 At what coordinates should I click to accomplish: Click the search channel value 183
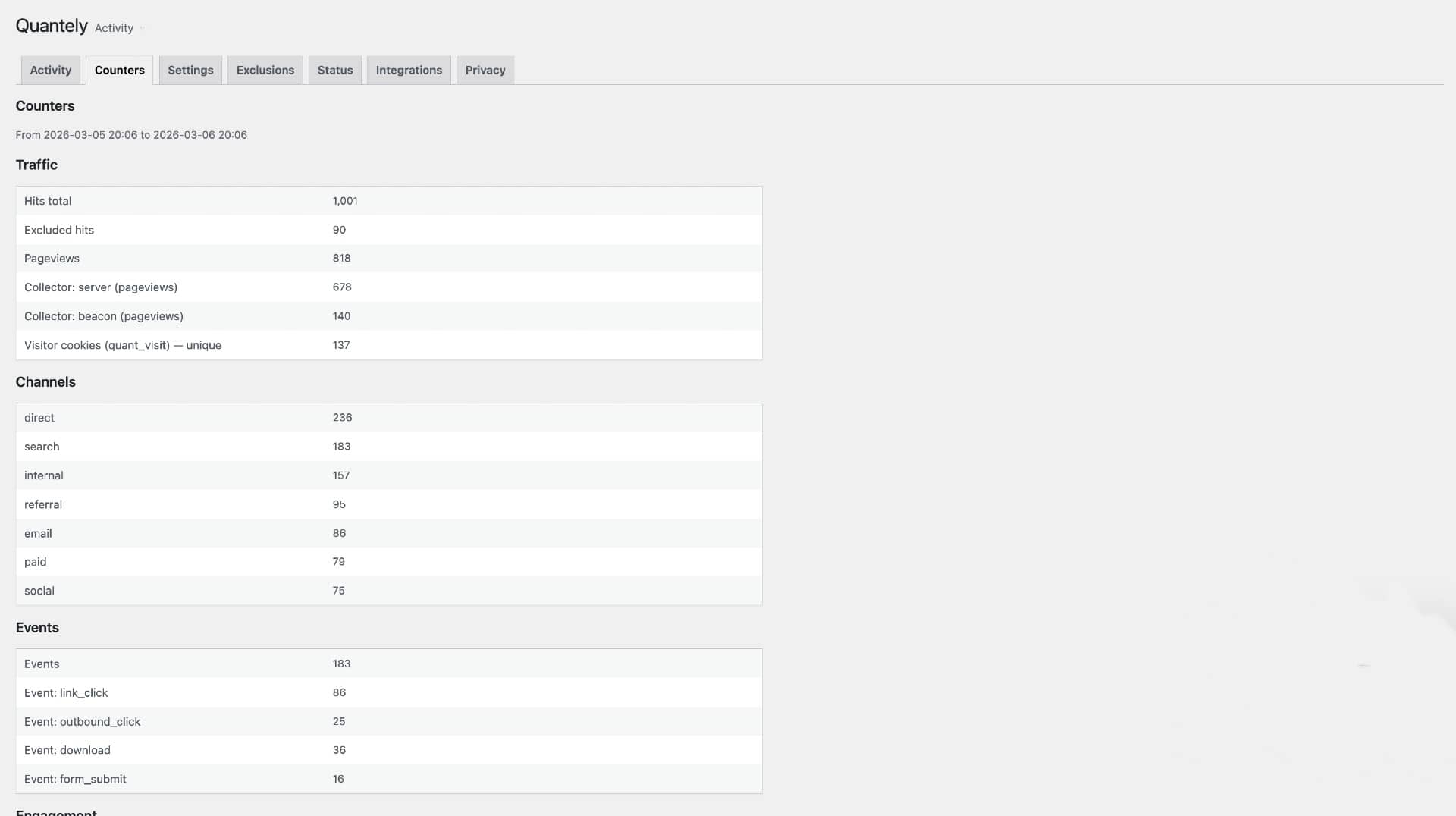tap(341, 447)
